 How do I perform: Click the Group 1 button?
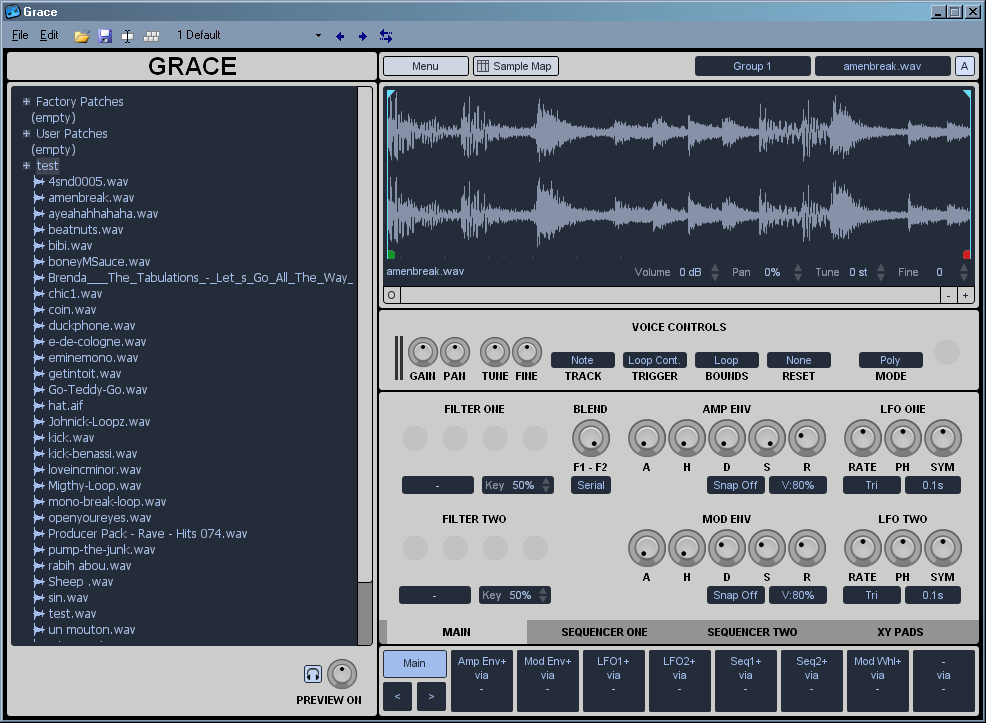(752, 66)
